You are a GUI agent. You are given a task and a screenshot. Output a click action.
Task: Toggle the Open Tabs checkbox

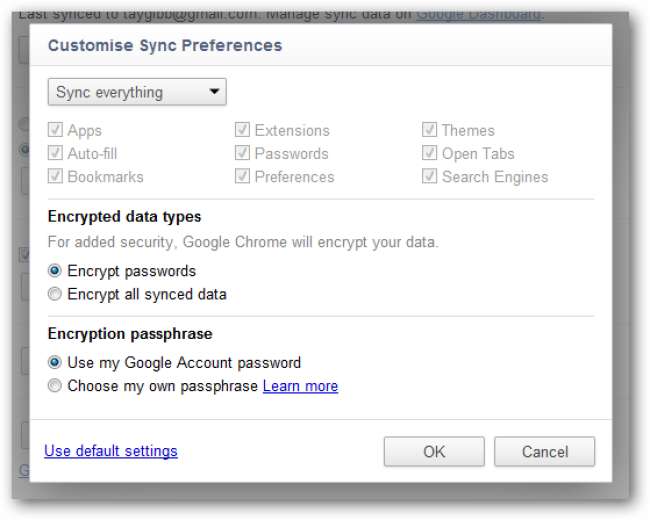[x=429, y=153]
